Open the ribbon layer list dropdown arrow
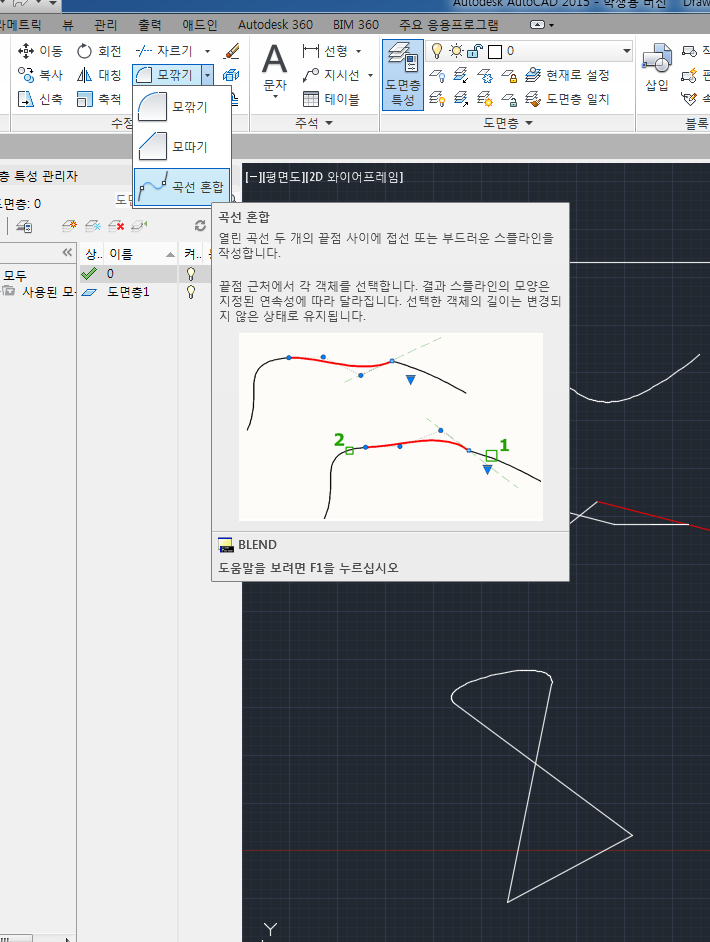 pyautogui.click(x=627, y=51)
